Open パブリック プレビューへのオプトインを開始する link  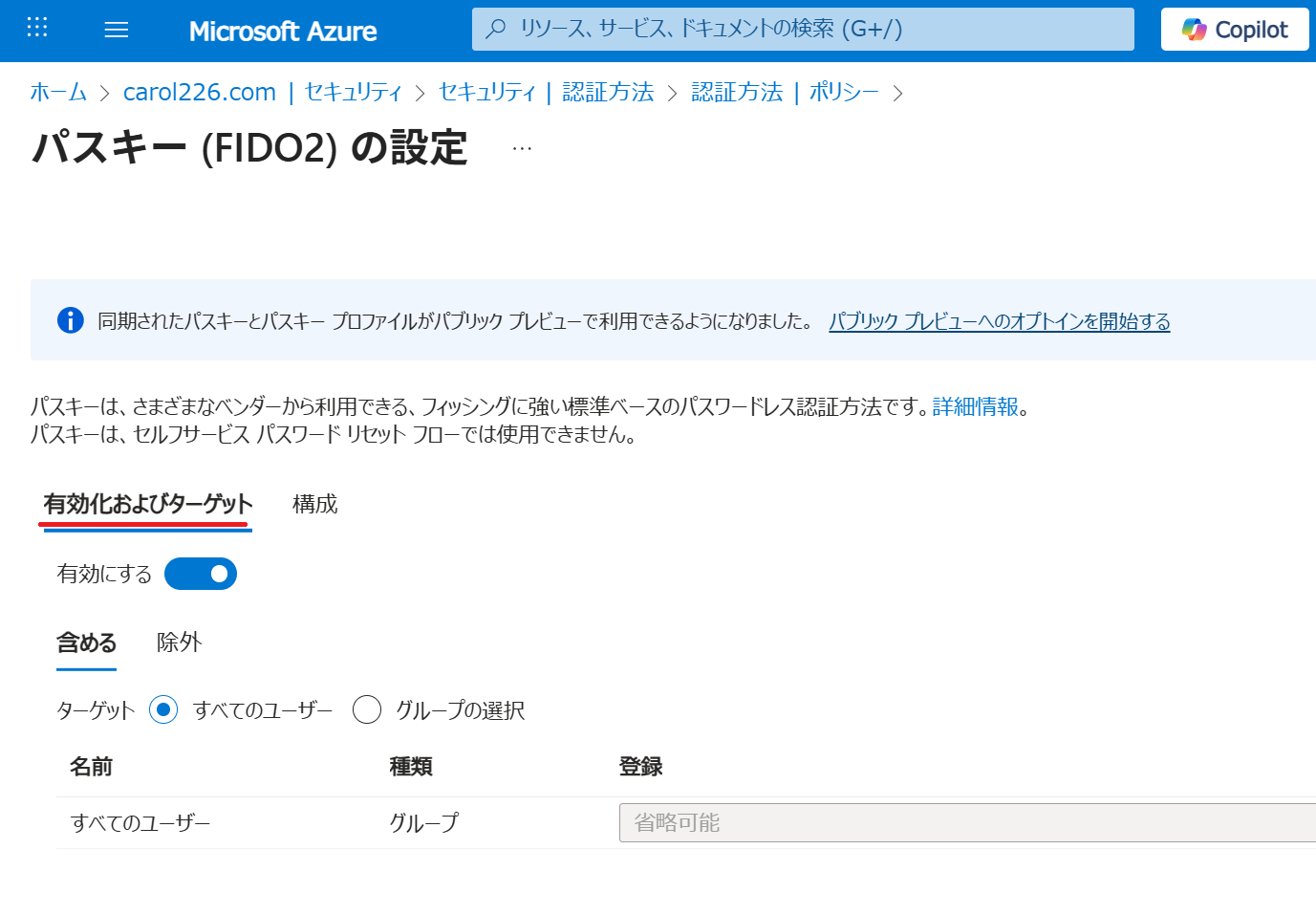[x=999, y=321]
